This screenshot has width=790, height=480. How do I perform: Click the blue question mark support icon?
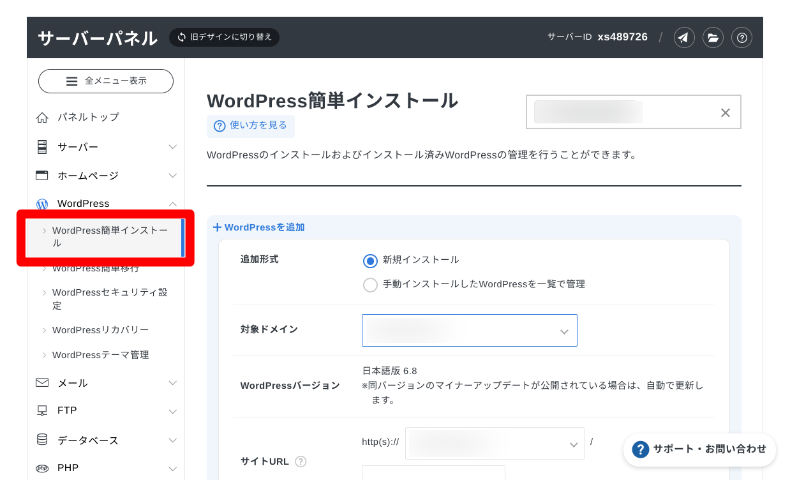(x=640, y=449)
